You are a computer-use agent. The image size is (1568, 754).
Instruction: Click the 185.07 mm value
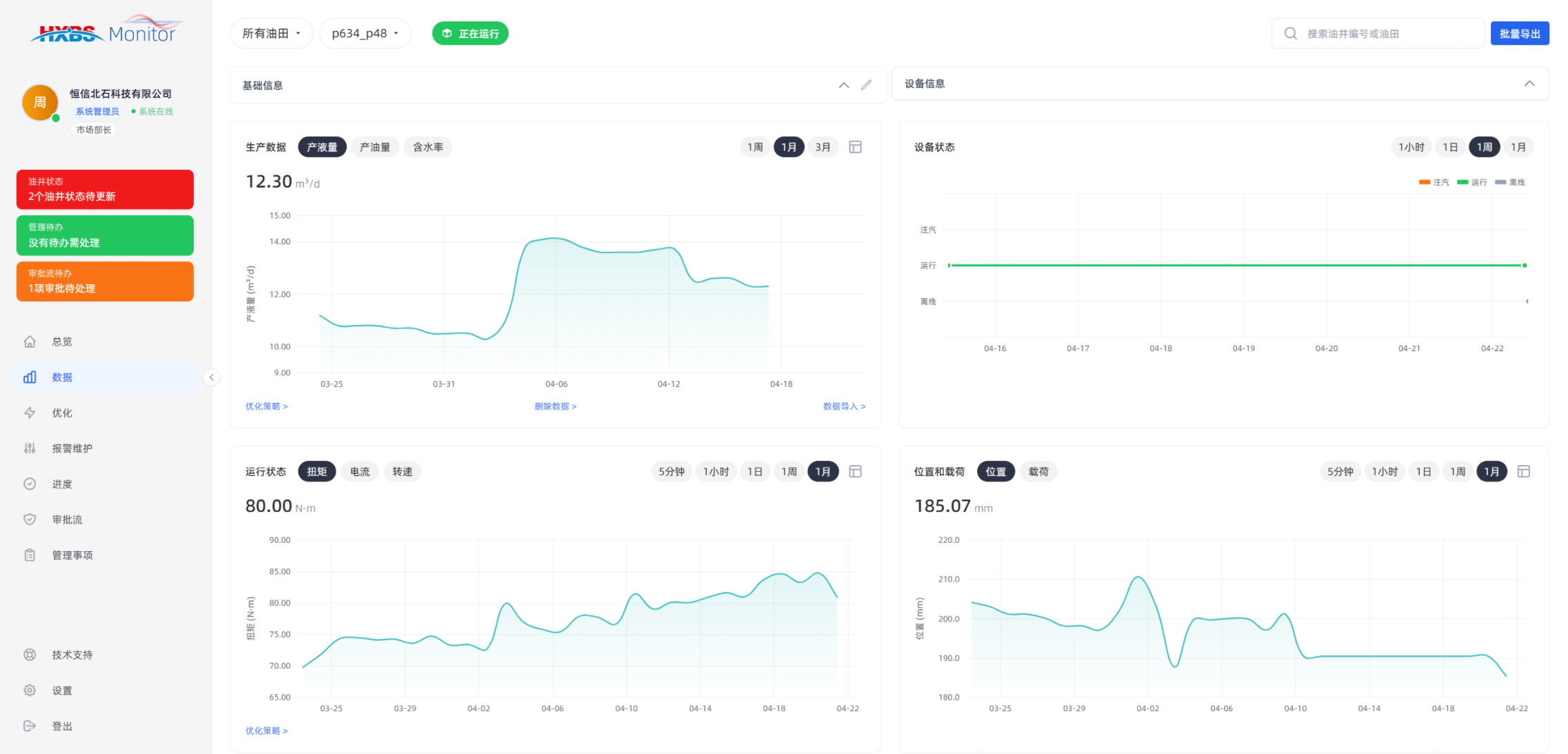tap(954, 506)
